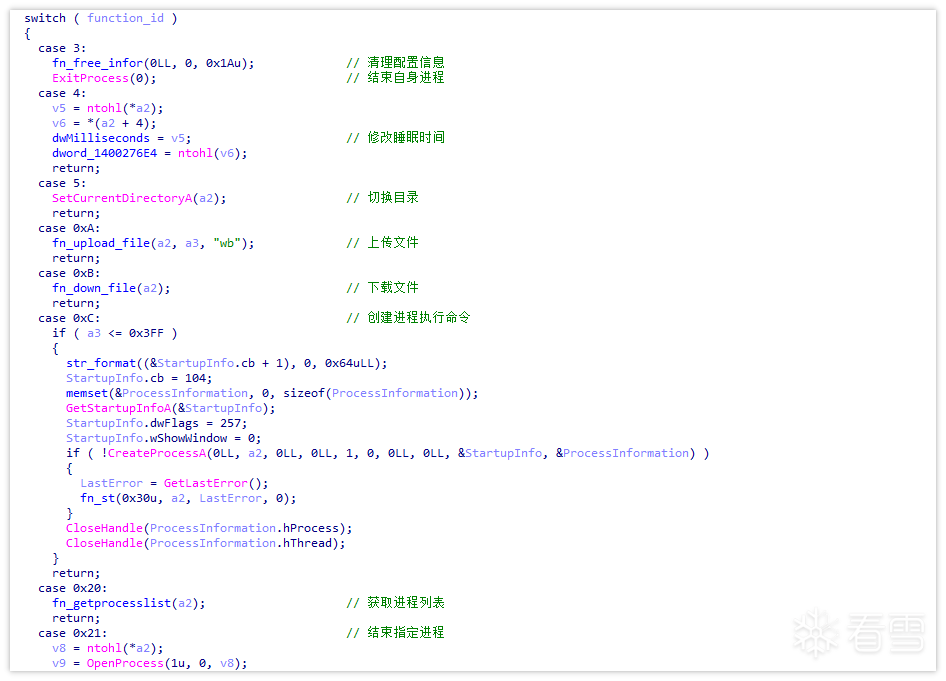
Task: Click the GetLastError call
Action: (216, 483)
